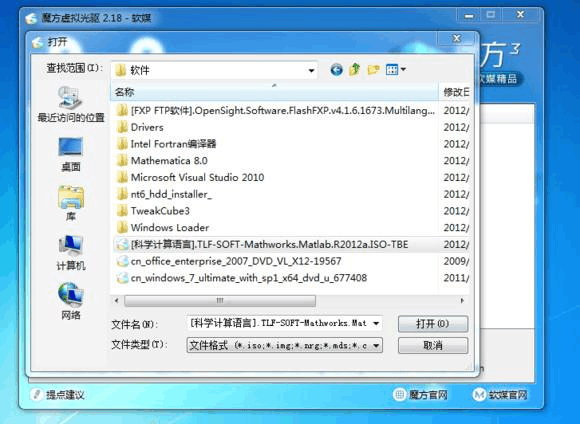Viewport: 580px width, 424px height.
Task: Select cn_office_enterprise_2007 DVD image file
Action: click(x=229, y=261)
